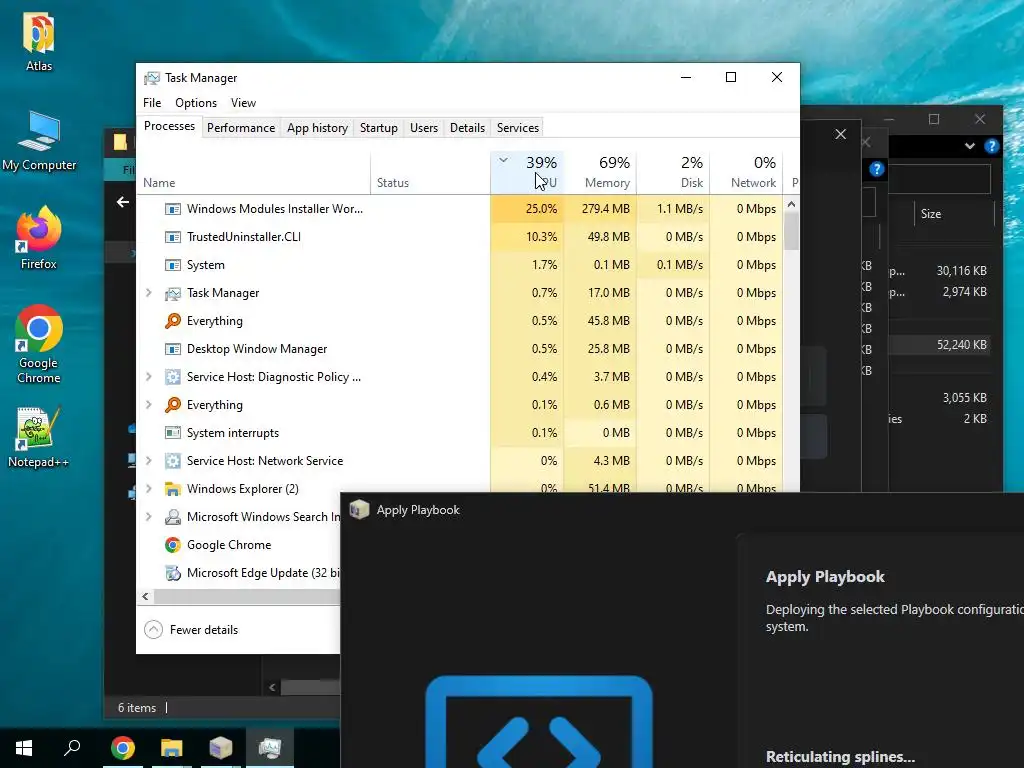This screenshot has height=768, width=1024.
Task: Open AME Wizard box icon in taskbar
Action: tap(221, 747)
